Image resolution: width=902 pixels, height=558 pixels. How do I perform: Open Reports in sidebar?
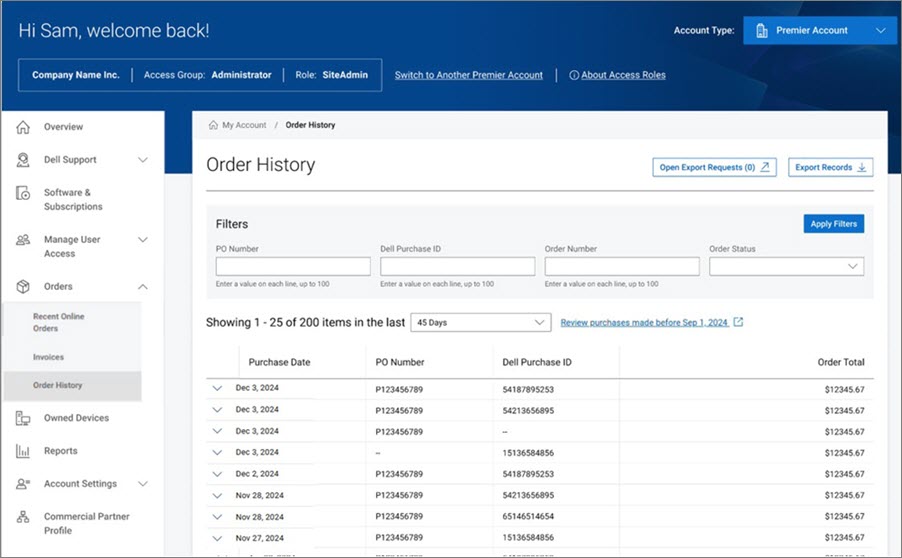pos(60,451)
